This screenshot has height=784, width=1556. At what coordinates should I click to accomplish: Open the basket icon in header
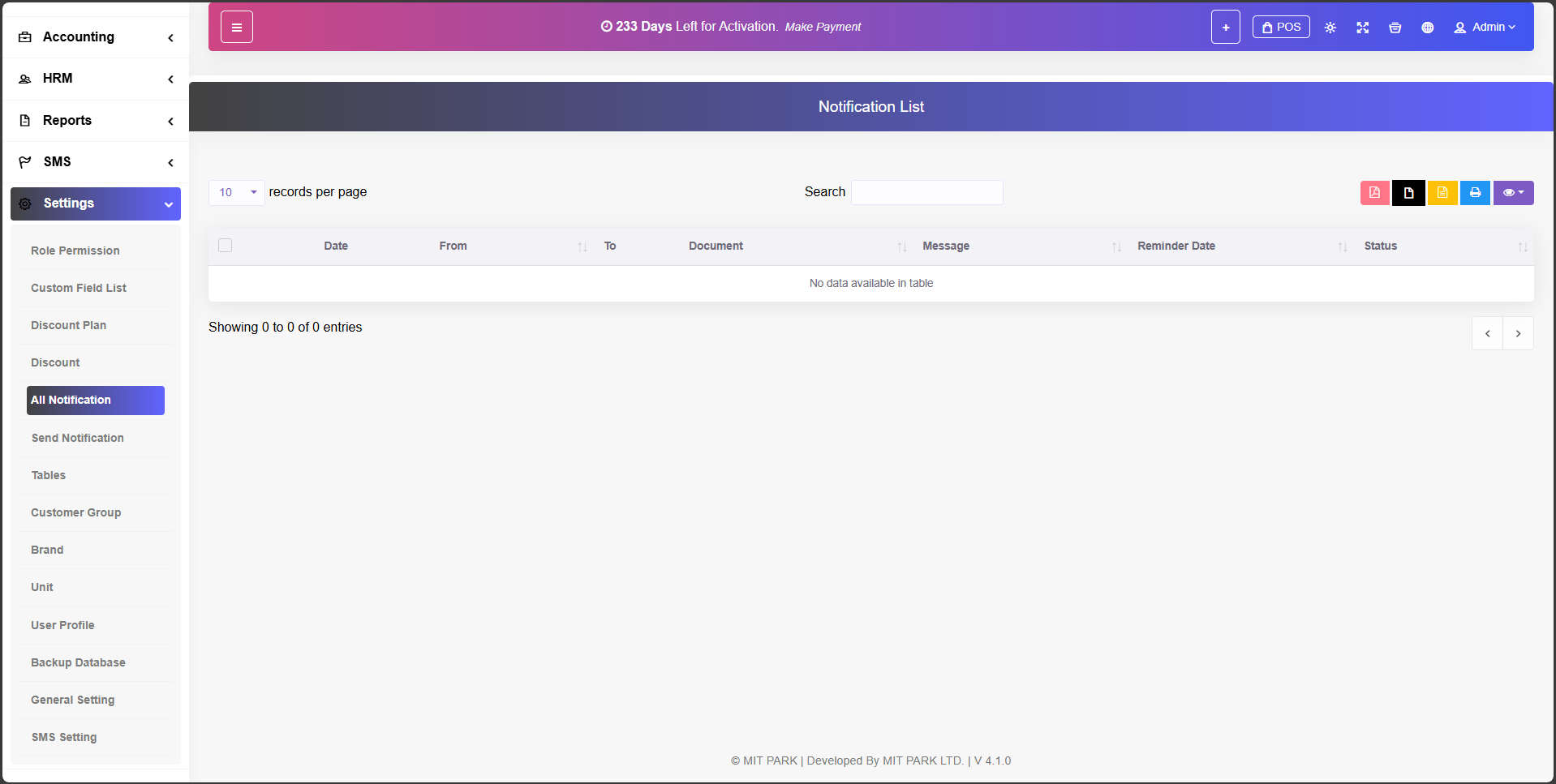(1395, 28)
